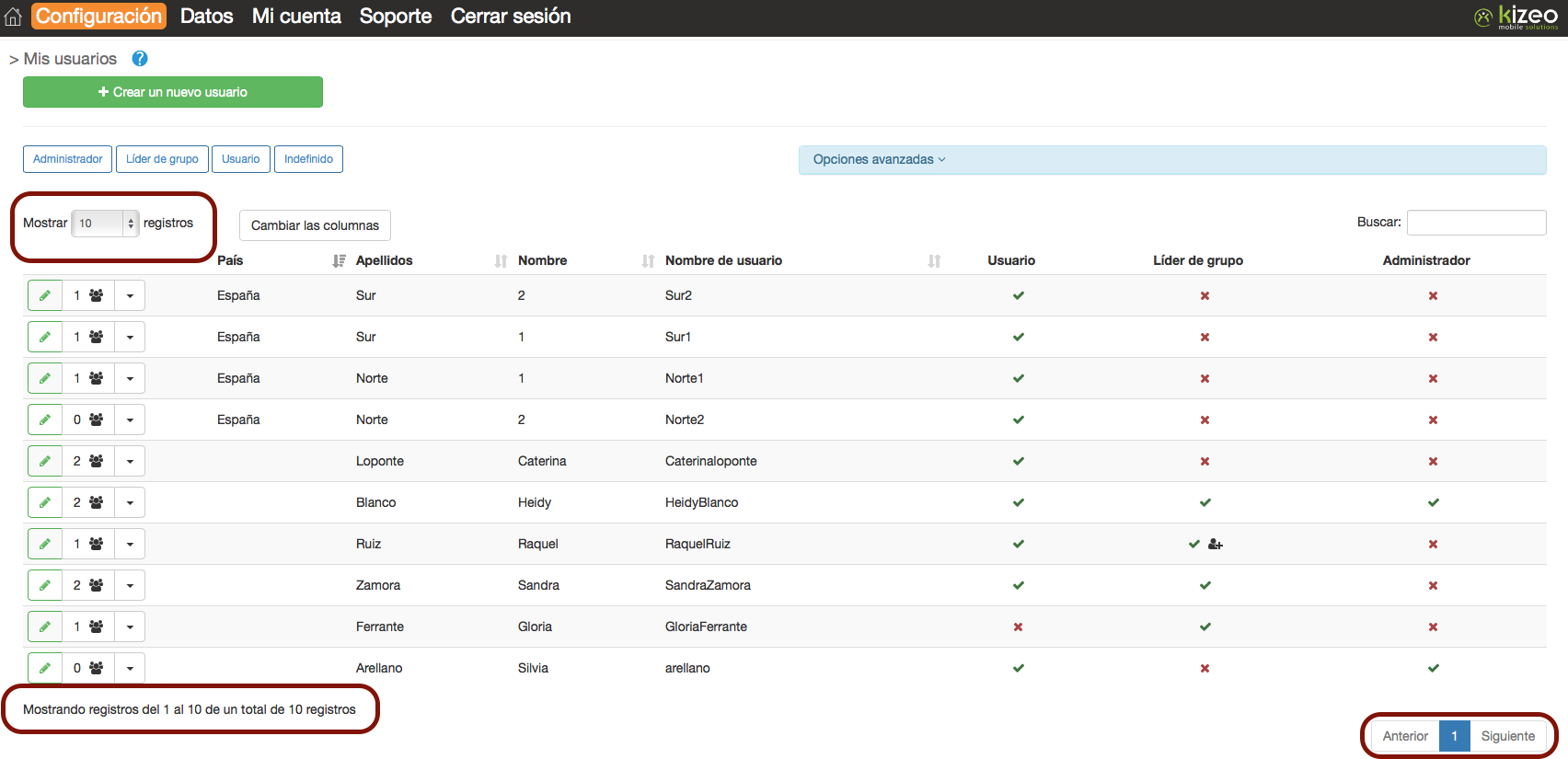Screen dimensions: 1568x759
Task: Toggle Administrador checkmark for arellano
Action: 1433,668
